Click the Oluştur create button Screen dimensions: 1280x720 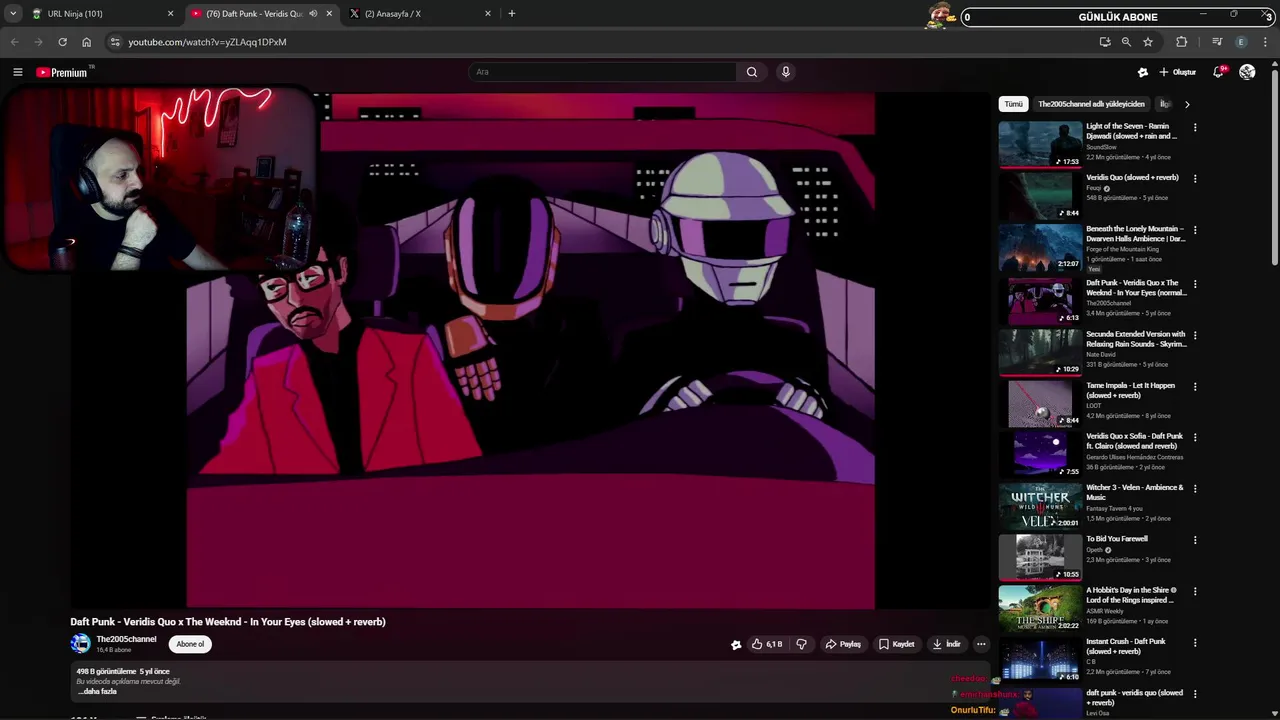point(1177,72)
